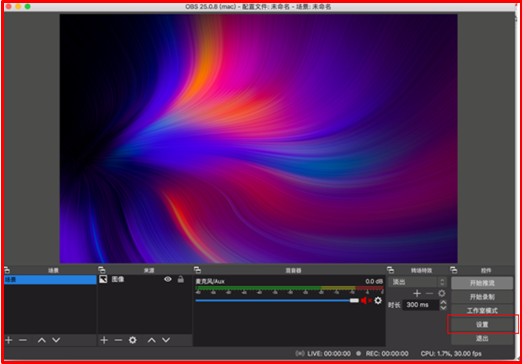Remove the scene transition with minus icon
Screen dimensions: 522x364
pos(430,294)
